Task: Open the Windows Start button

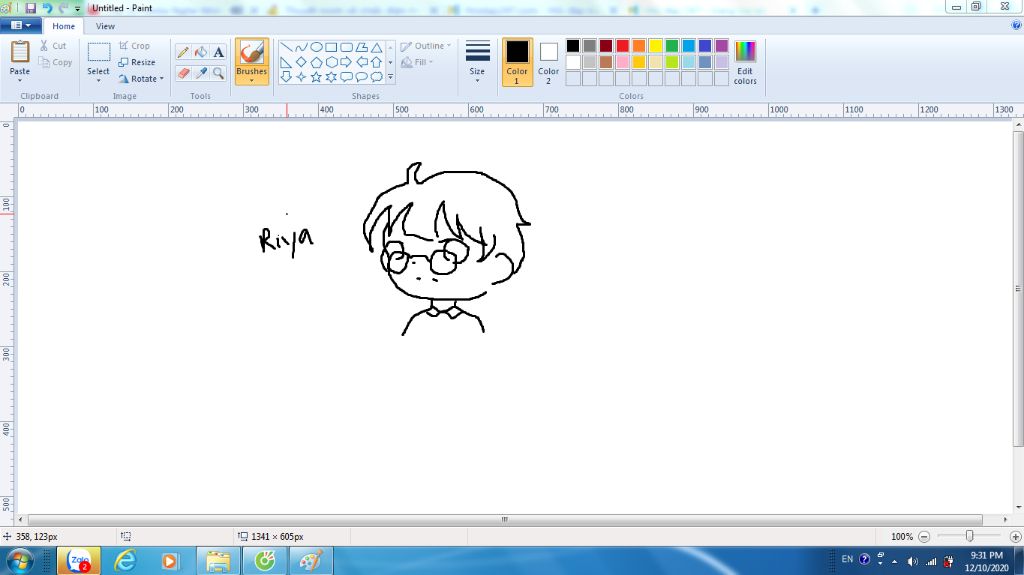Action: click(x=19, y=561)
